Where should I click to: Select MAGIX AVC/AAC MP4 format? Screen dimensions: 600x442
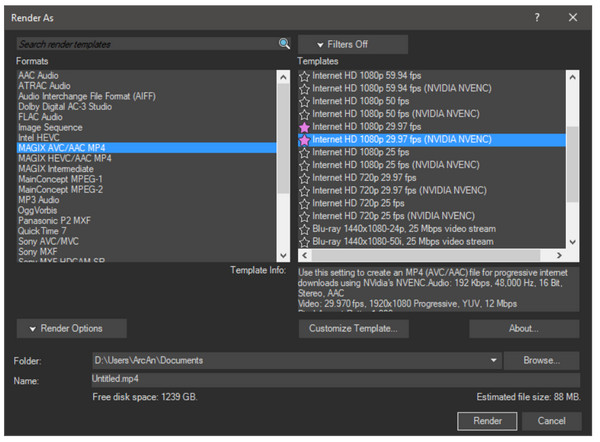[147, 148]
